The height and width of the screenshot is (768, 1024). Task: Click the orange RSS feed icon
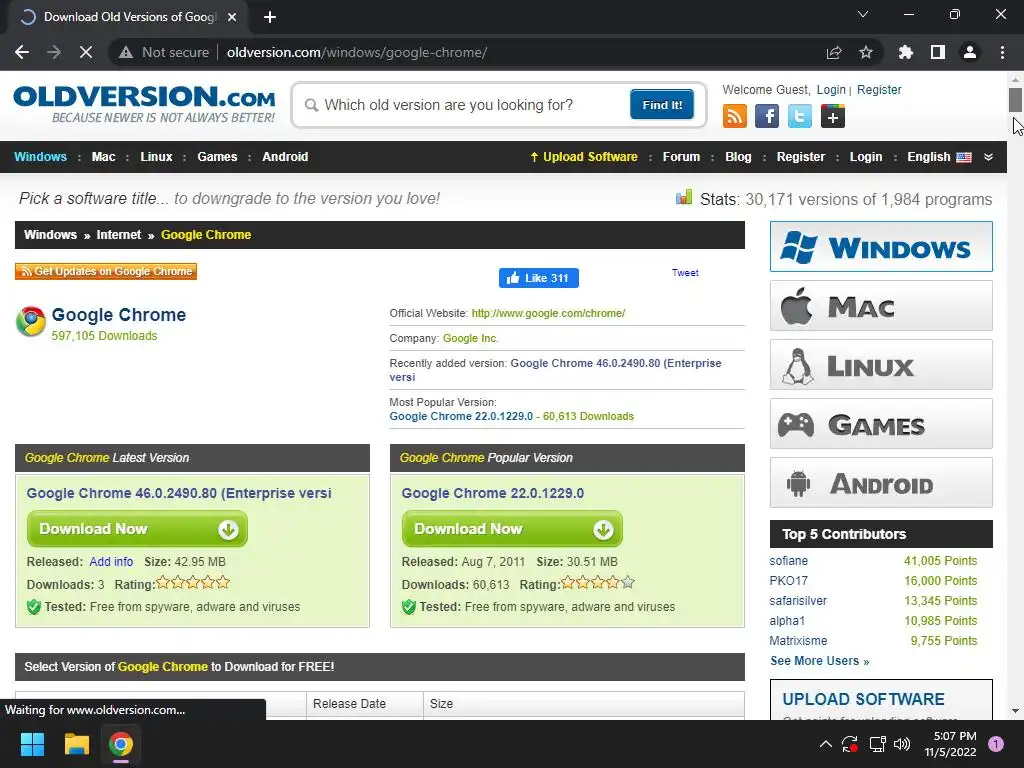(735, 116)
